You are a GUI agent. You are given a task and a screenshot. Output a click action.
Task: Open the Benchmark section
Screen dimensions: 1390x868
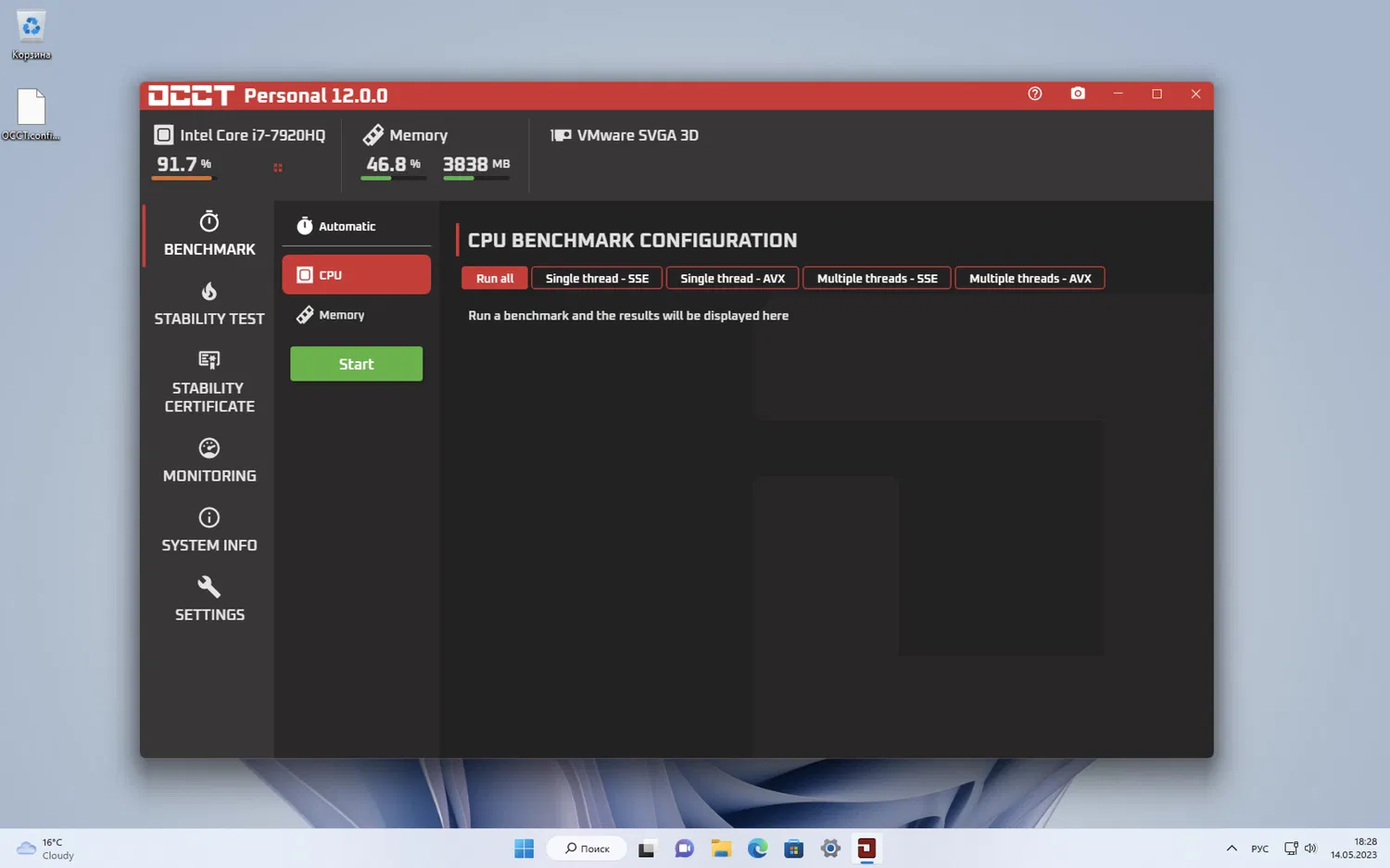click(209, 234)
